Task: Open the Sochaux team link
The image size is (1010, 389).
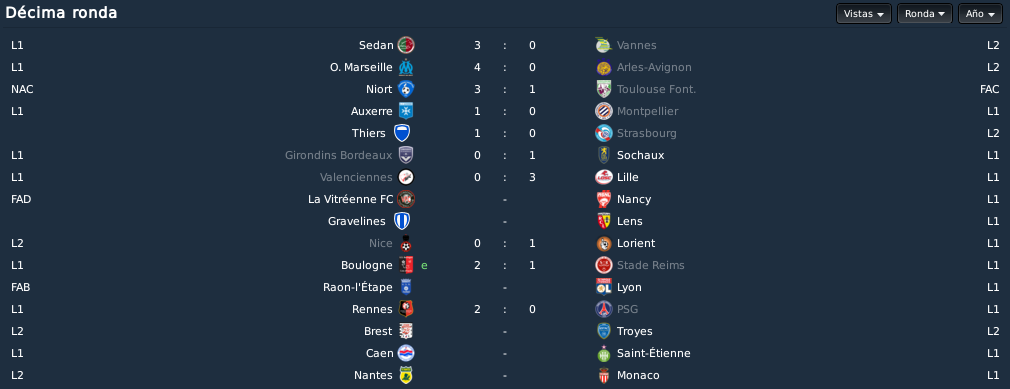Action: [640, 155]
